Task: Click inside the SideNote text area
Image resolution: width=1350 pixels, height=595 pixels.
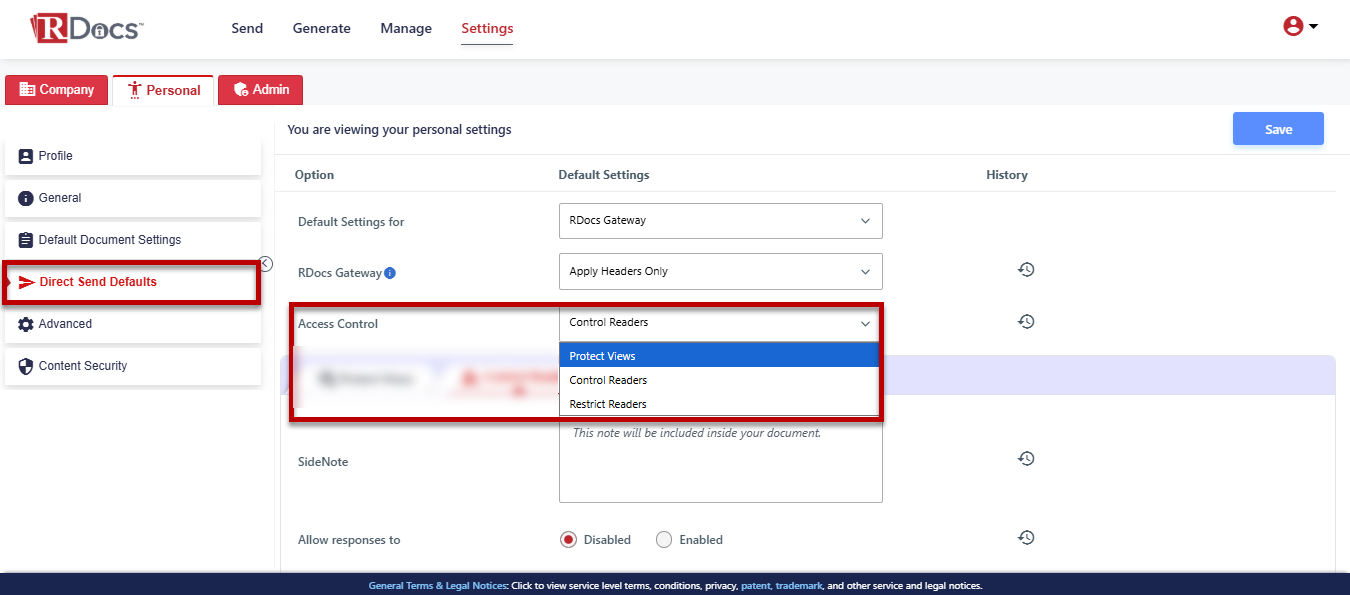Action: 720,465
